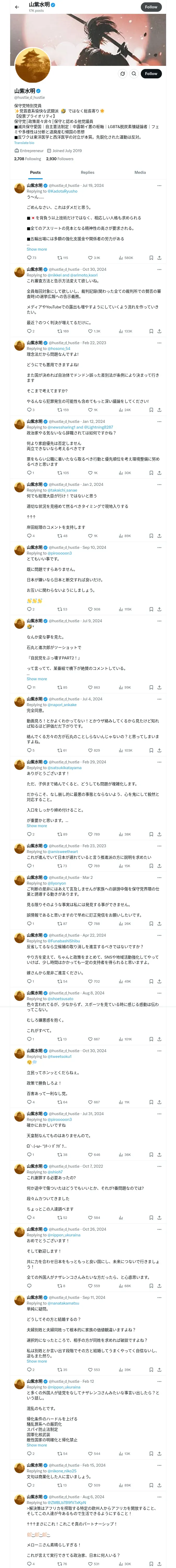
Task: Share the Jan 2, 2024 post
Action: [159, 536]
